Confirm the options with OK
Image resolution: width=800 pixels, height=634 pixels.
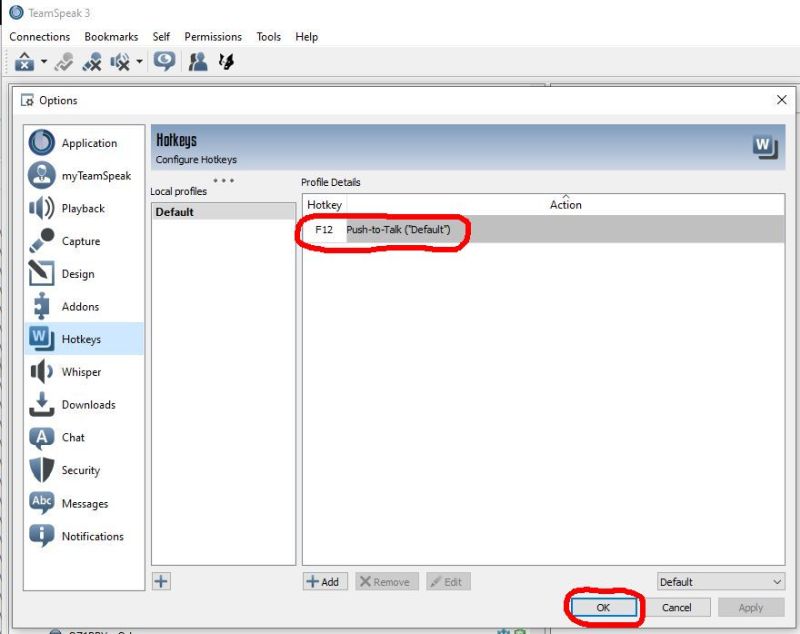[x=604, y=607]
